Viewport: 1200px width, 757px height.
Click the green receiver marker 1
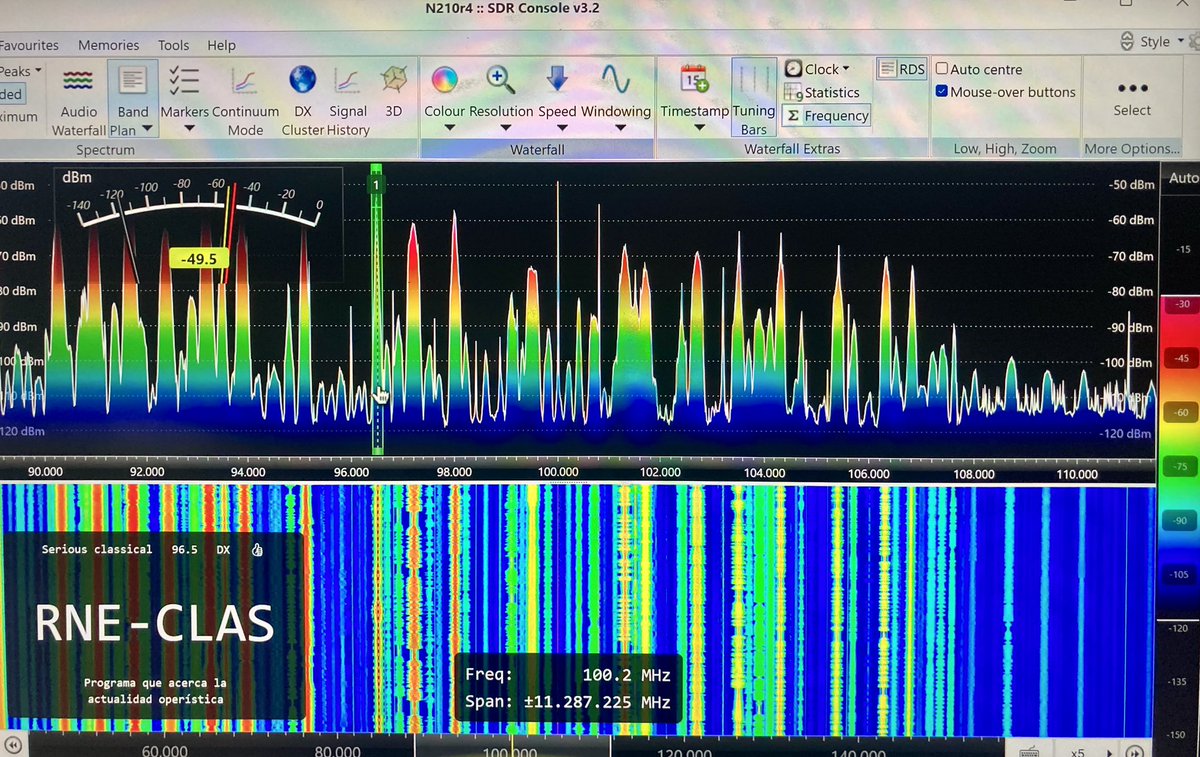pyautogui.click(x=376, y=184)
